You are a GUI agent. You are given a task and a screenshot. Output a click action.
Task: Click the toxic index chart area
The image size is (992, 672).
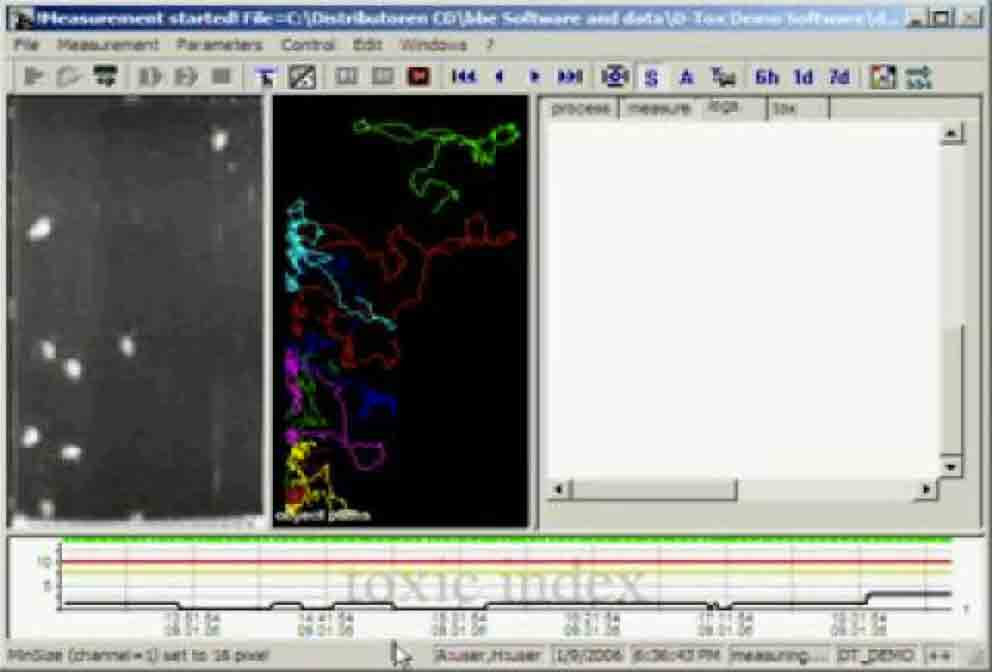coord(495,585)
